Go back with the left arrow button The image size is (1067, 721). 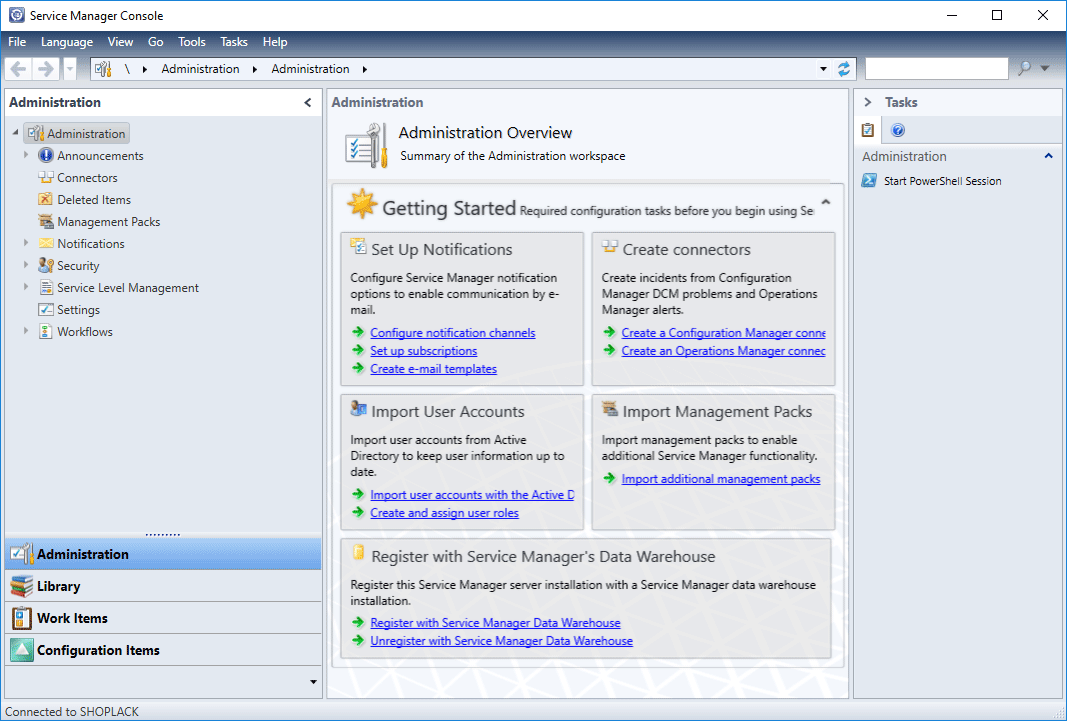18,69
